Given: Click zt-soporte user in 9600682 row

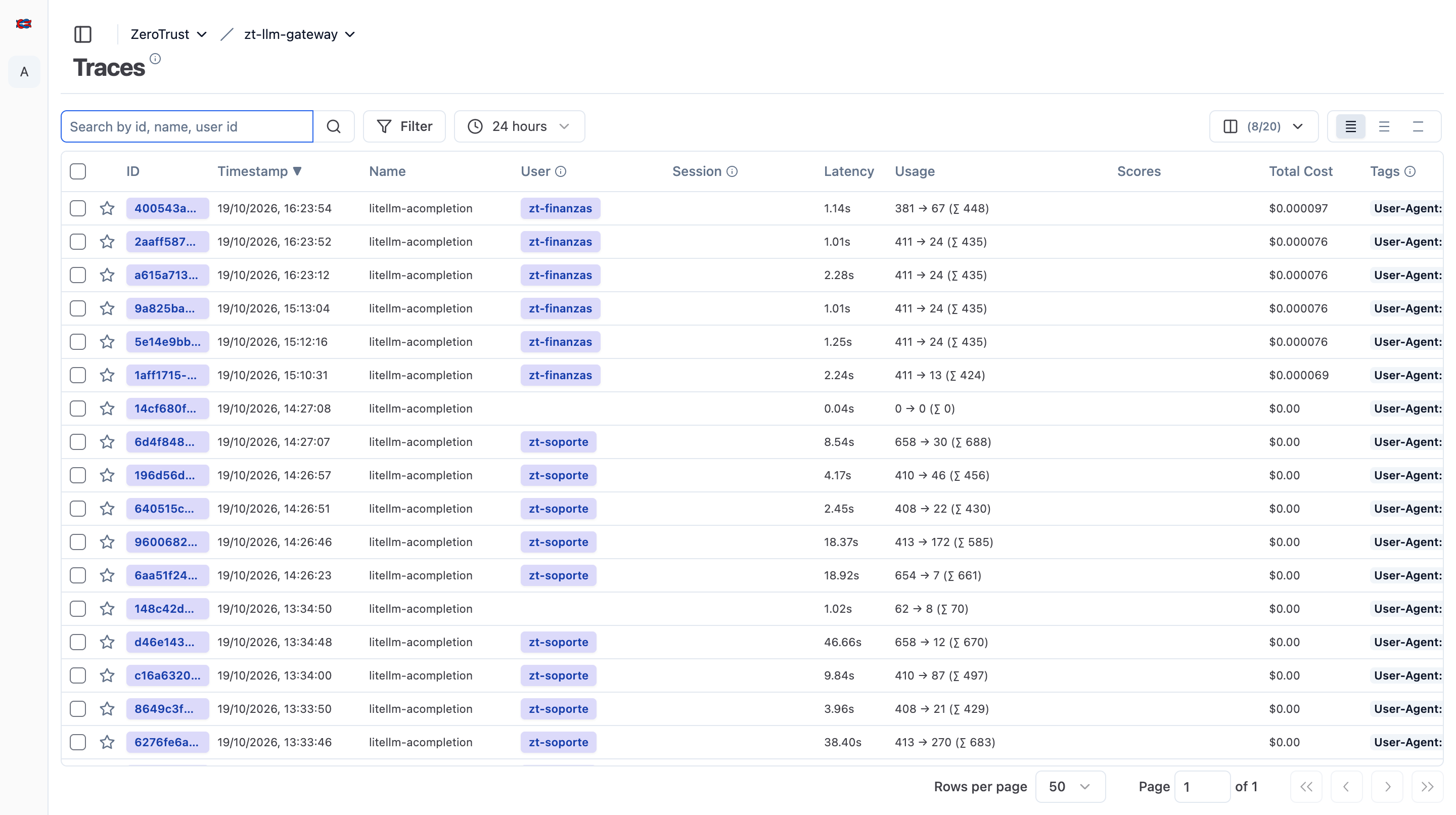Looking at the screenshot, I should coord(559,542).
